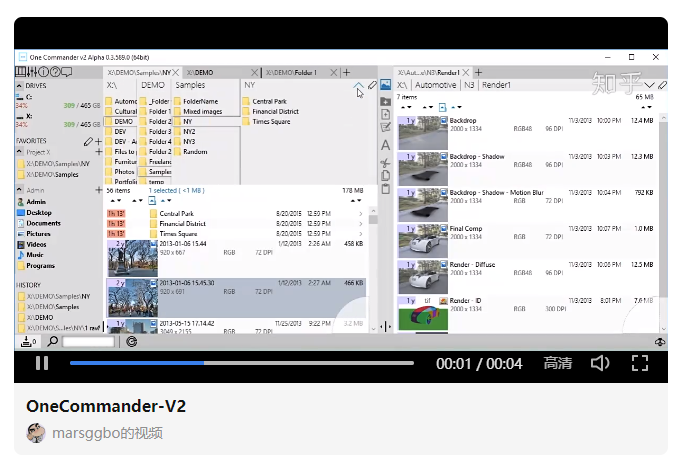675x466 pixels.
Task: Collapse the DRIVES section
Action: click(x=19, y=86)
